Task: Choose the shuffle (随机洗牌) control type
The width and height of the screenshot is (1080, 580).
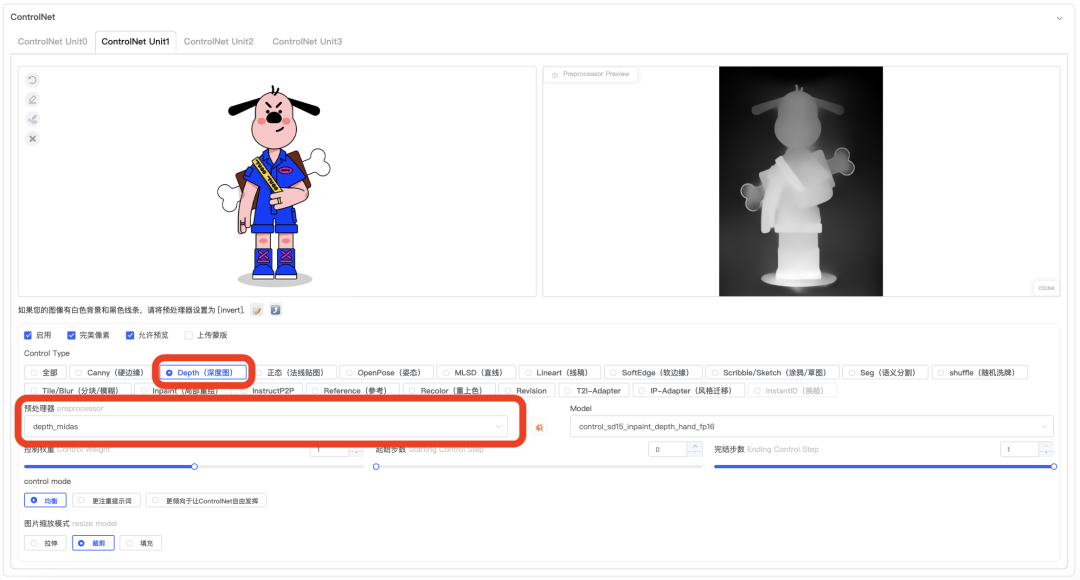Action: point(979,373)
